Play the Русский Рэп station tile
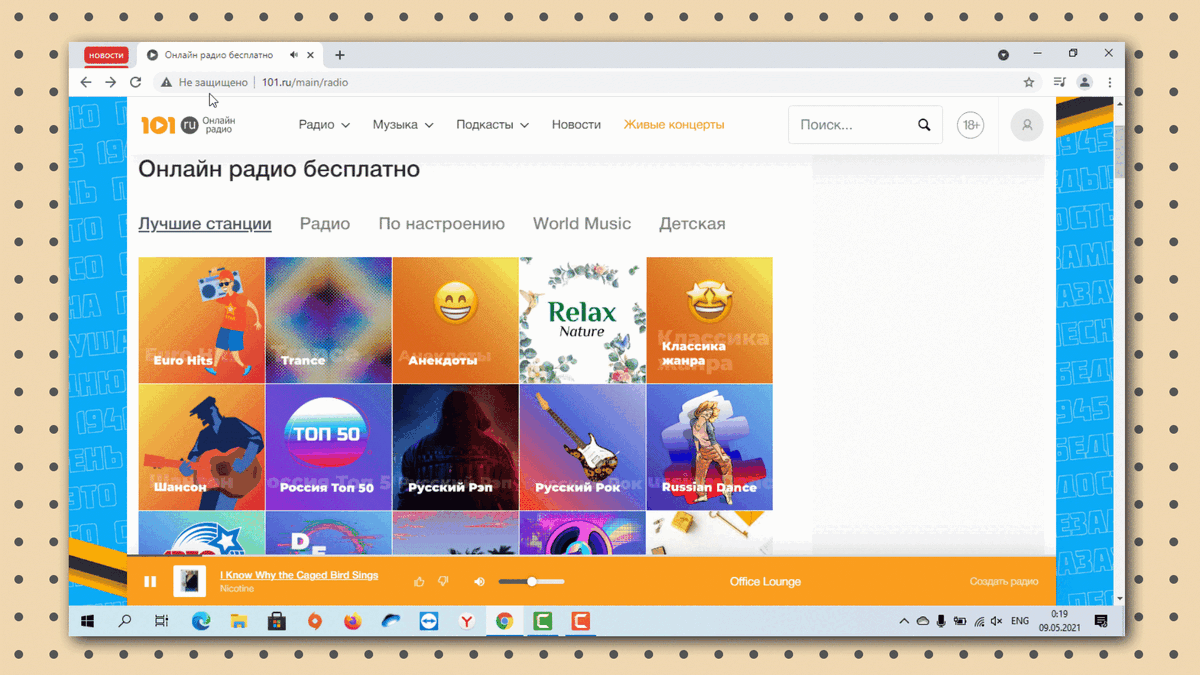This screenshot has height=675, width=1200. pos(456,447)
